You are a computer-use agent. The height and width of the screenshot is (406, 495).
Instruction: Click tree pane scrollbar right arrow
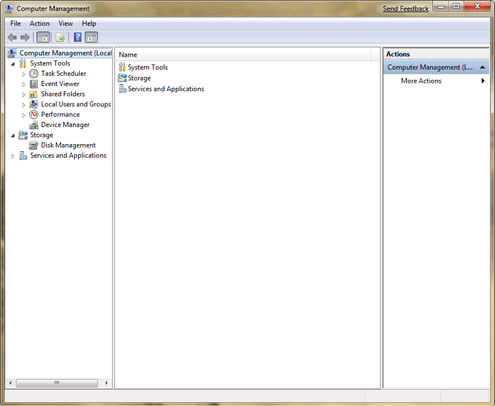(106, 383)
